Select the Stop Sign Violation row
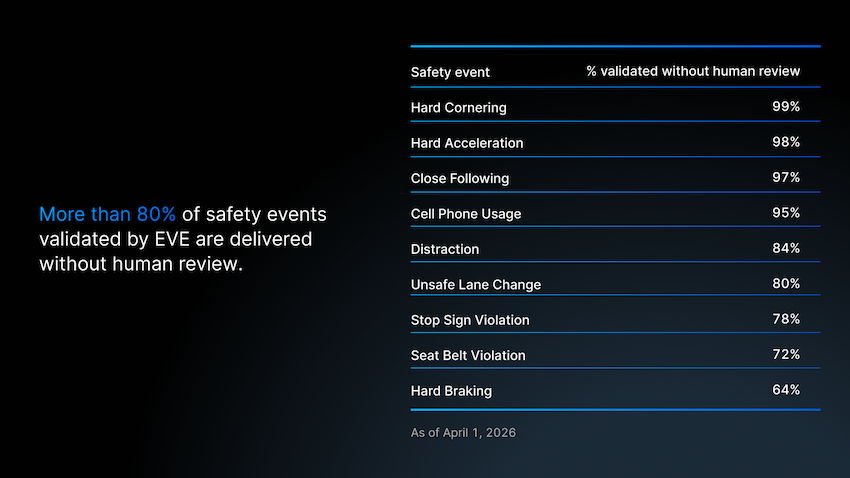 tap(470, 320)
